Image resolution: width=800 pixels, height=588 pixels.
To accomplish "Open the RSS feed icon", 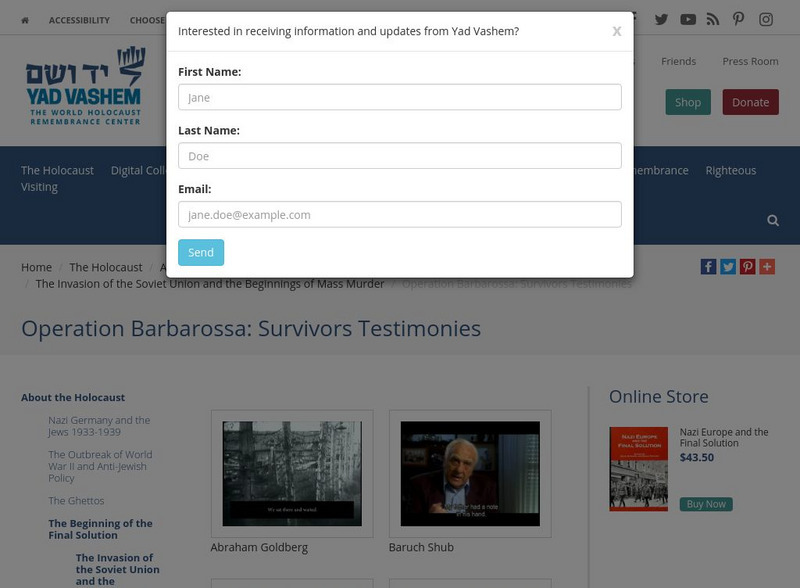I will coord(713,19).
